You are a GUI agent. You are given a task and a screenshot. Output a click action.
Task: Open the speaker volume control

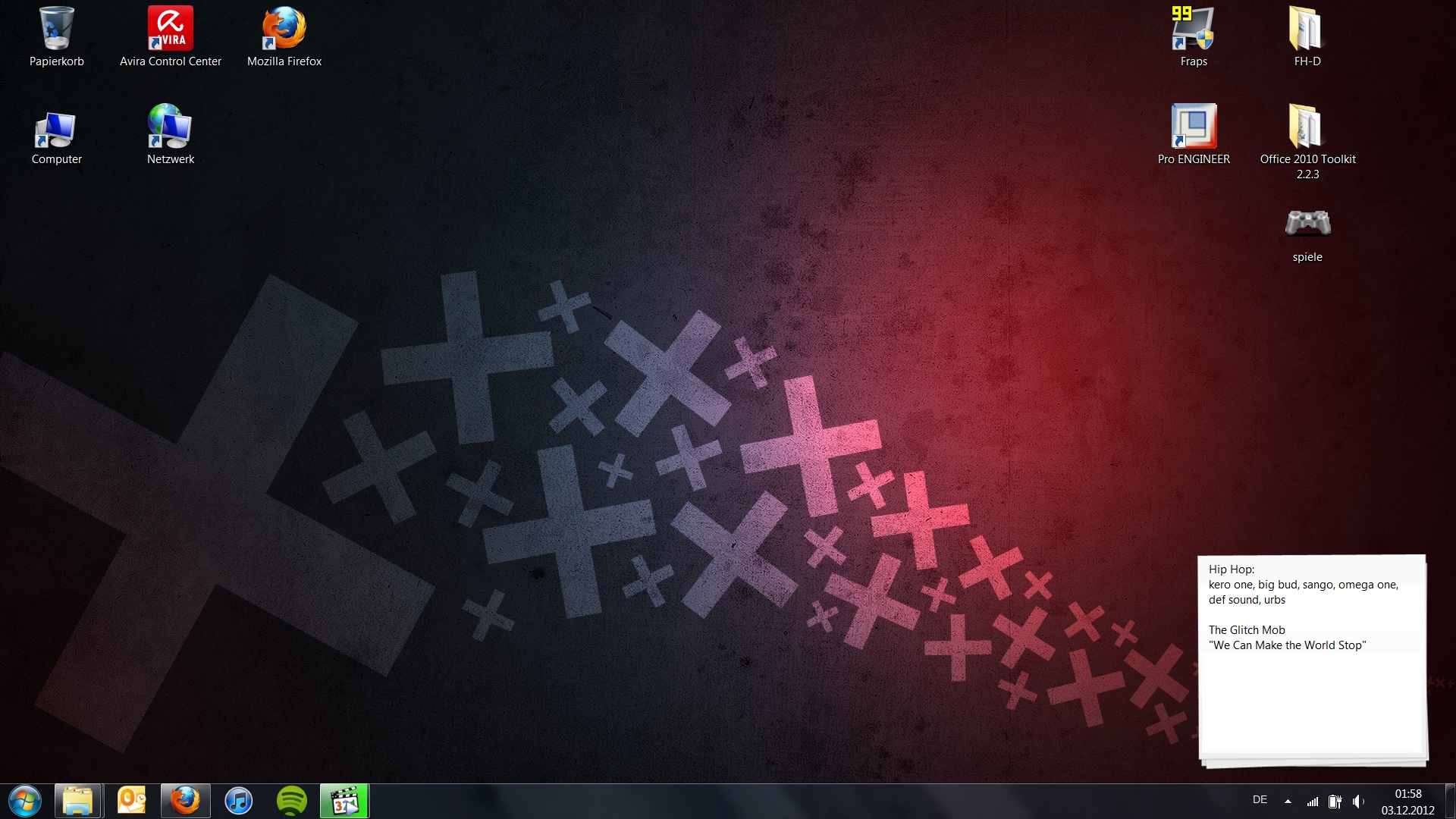pyautogui.click(x=1357, y=801)
